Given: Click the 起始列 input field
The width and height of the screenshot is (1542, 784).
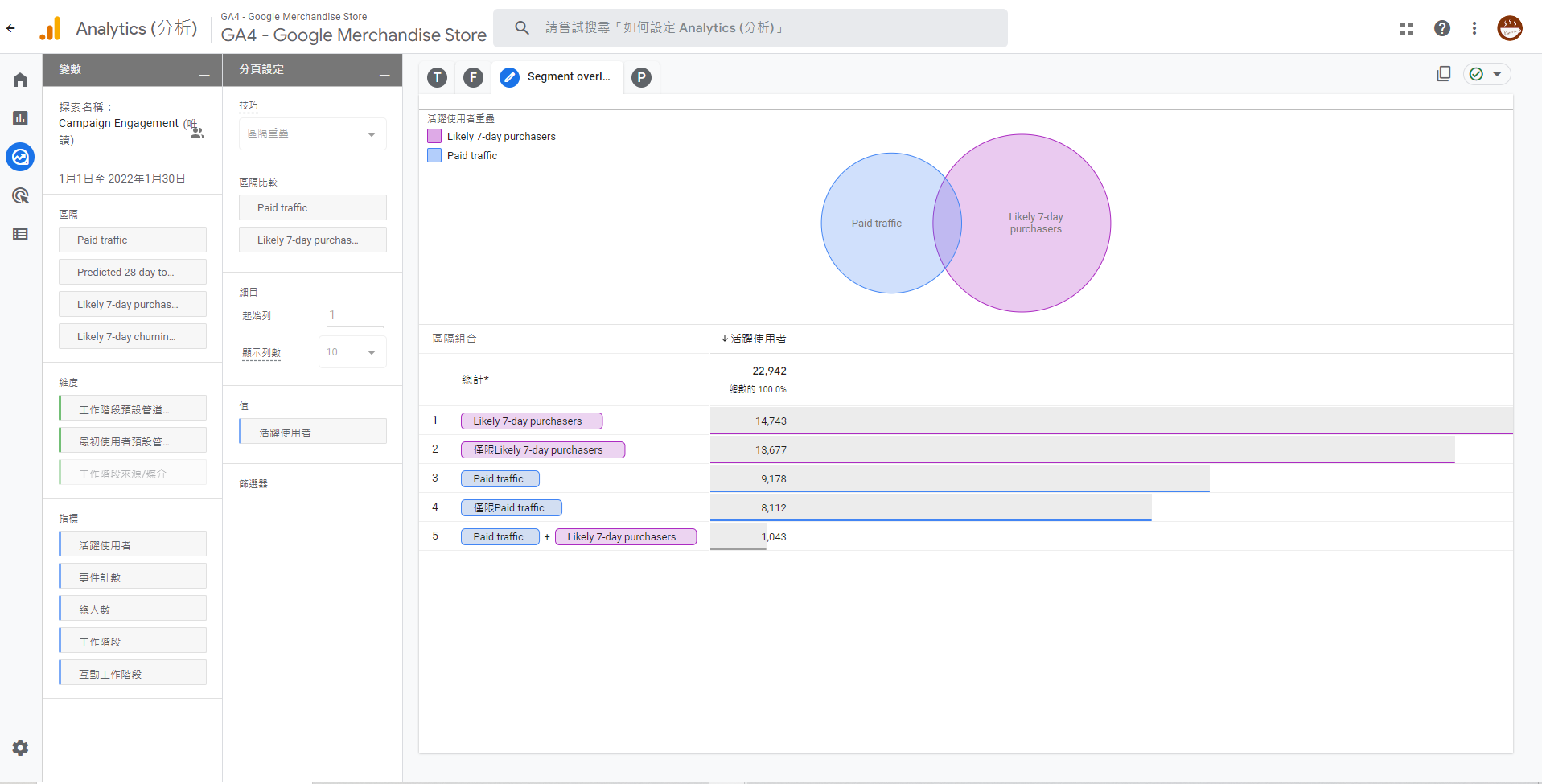Looking at the screenshot, I should [x=355, y=315].
